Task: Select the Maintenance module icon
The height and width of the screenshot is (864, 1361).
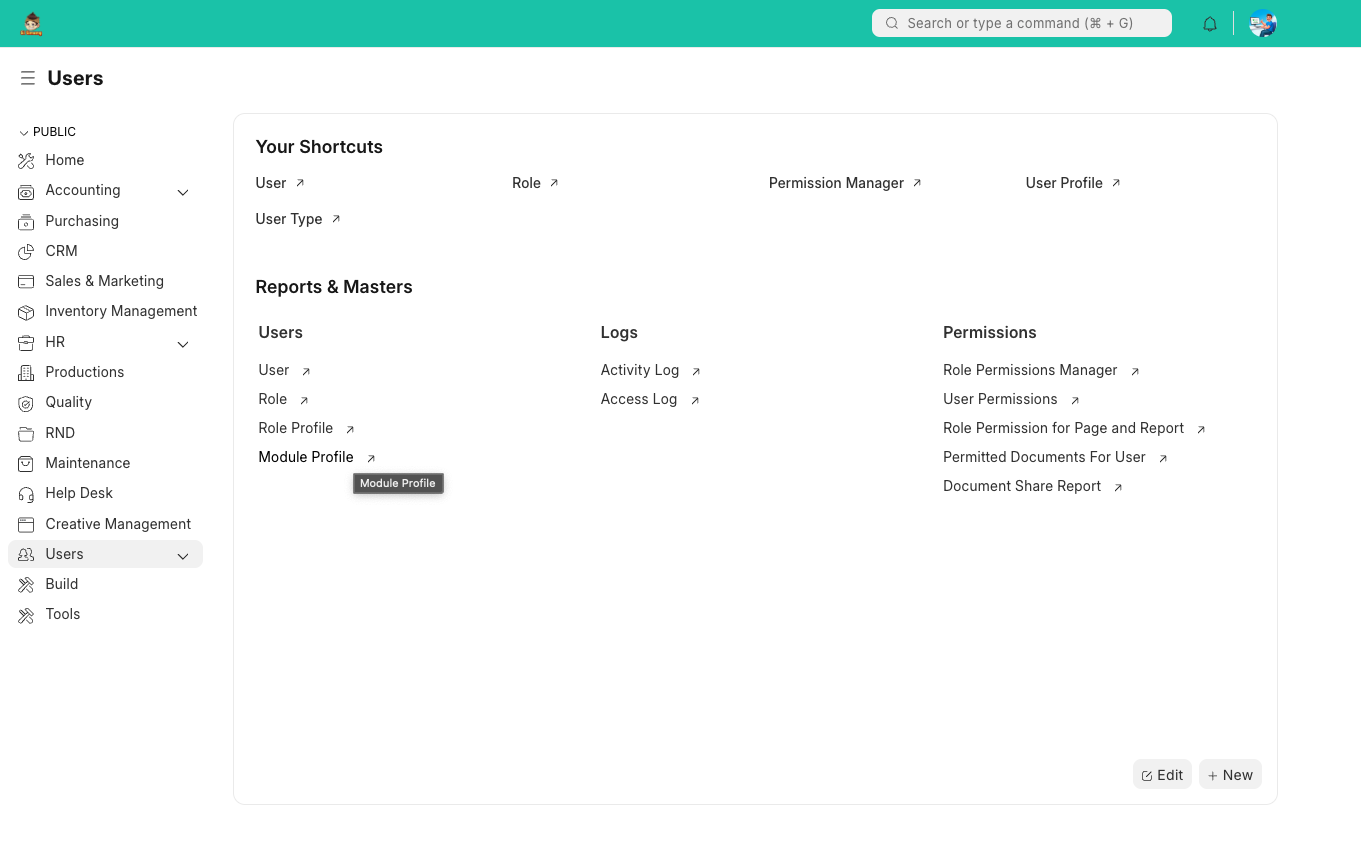Action: pyautogui.click(x=26, y=463)
